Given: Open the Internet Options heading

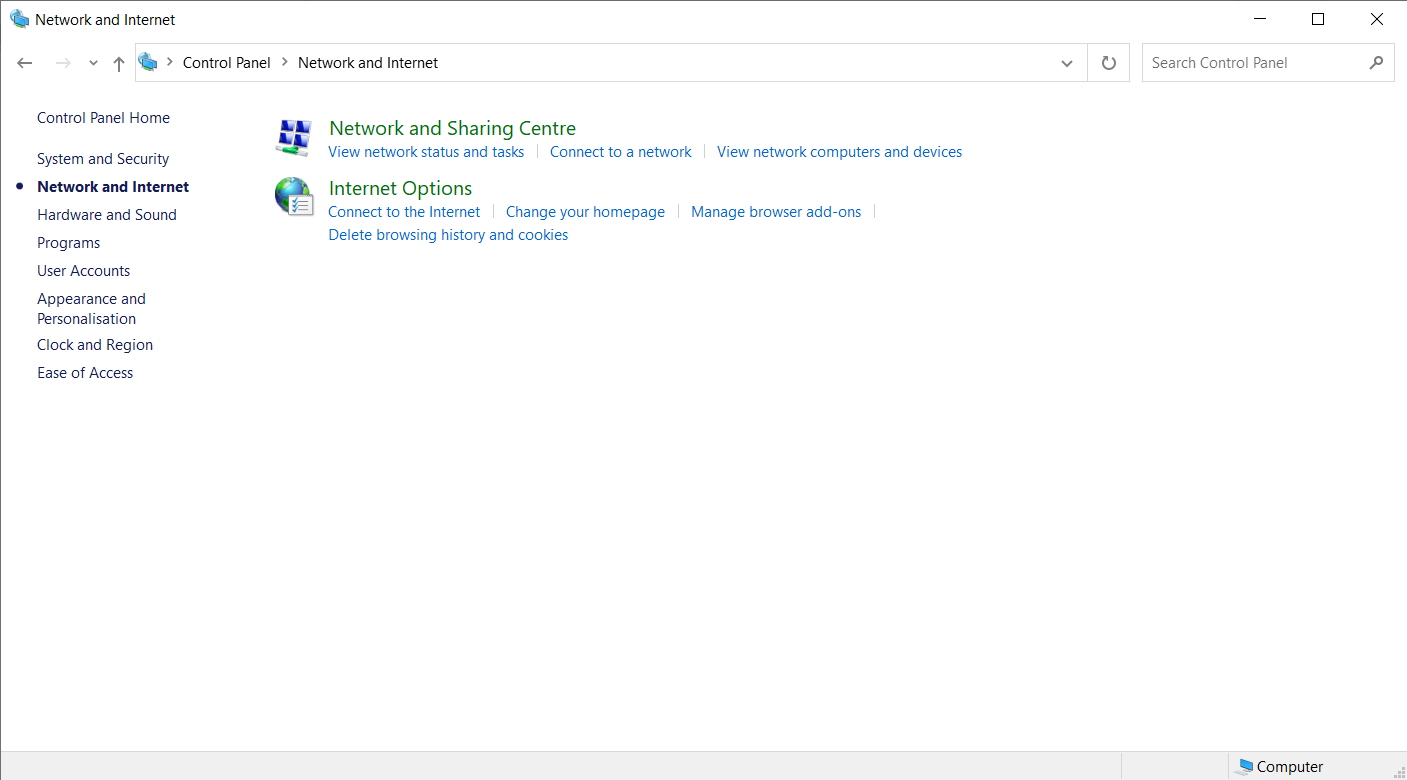Looking at the screenshot, I should (400, 188).
